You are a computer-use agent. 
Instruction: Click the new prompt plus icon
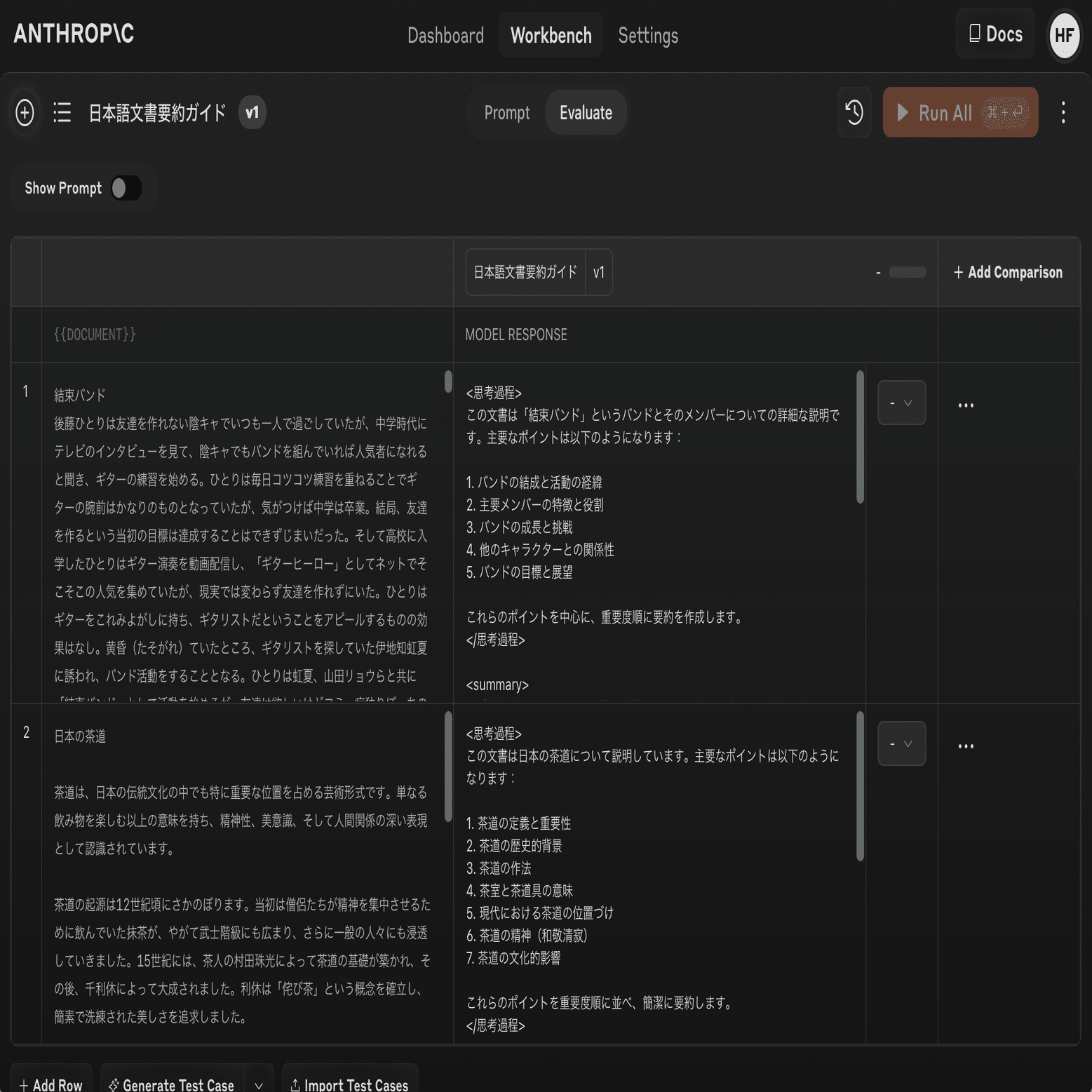click(x=25, y=112)
